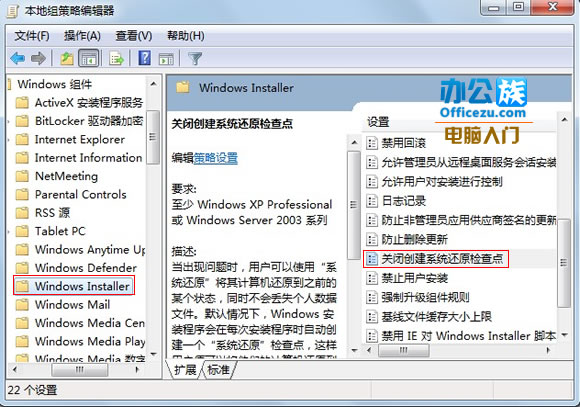Toggle the action pane toolbar icon
Screen dimensions: 580x407
point(166,59)
